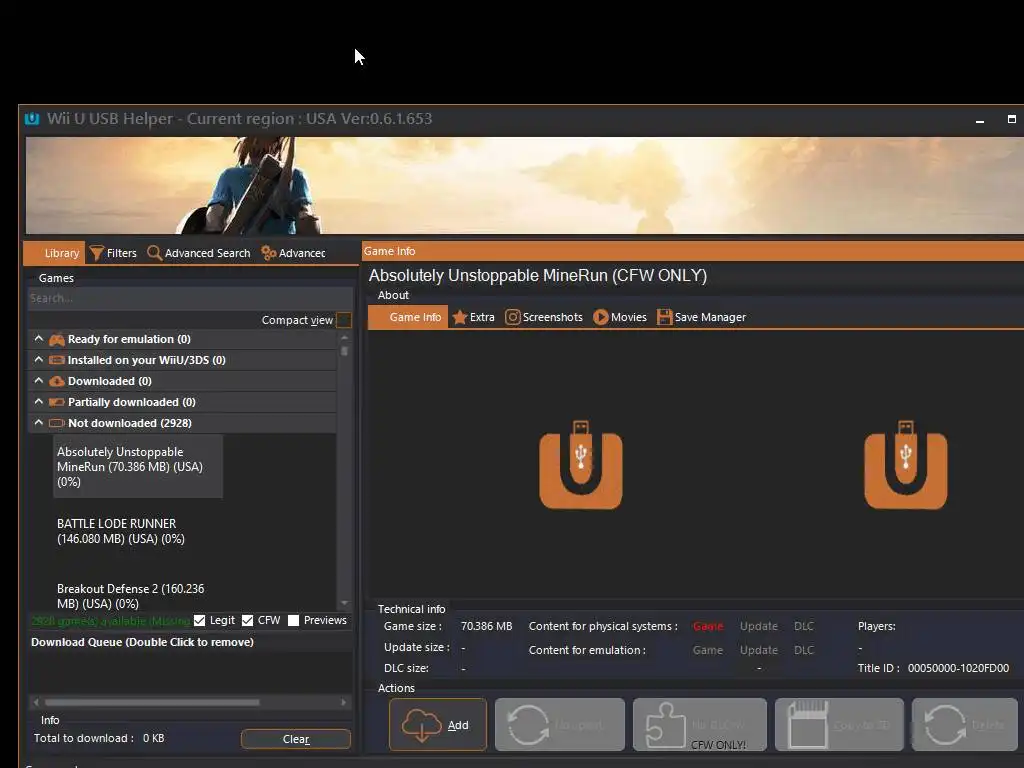Click the green games available status text
The width and height of the screenshot is (1024, 768).
pos(111,620)
